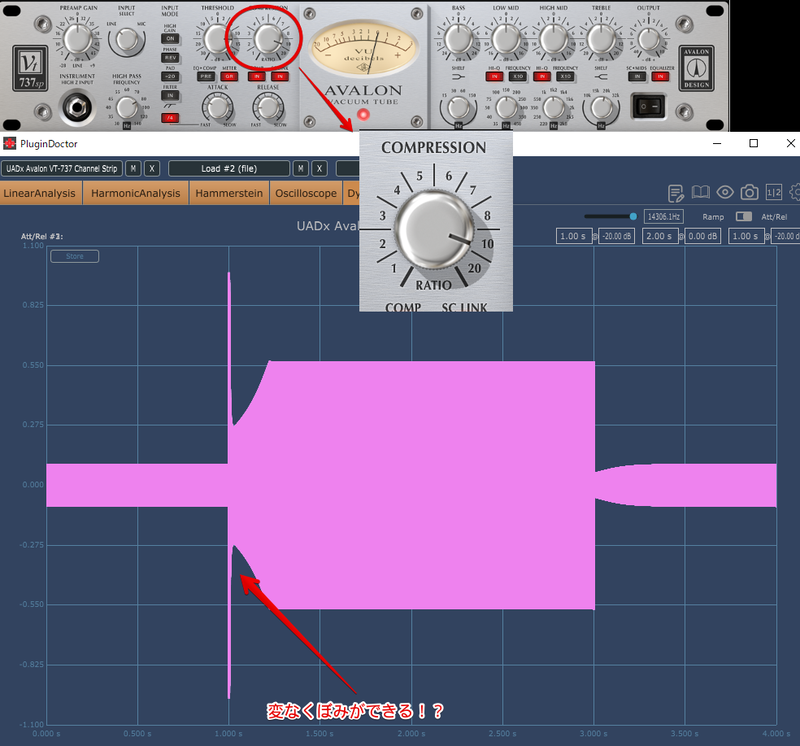Screen dimensions: 800x746
Task: Click the Treble gain knob
Action: coord(601,39)
